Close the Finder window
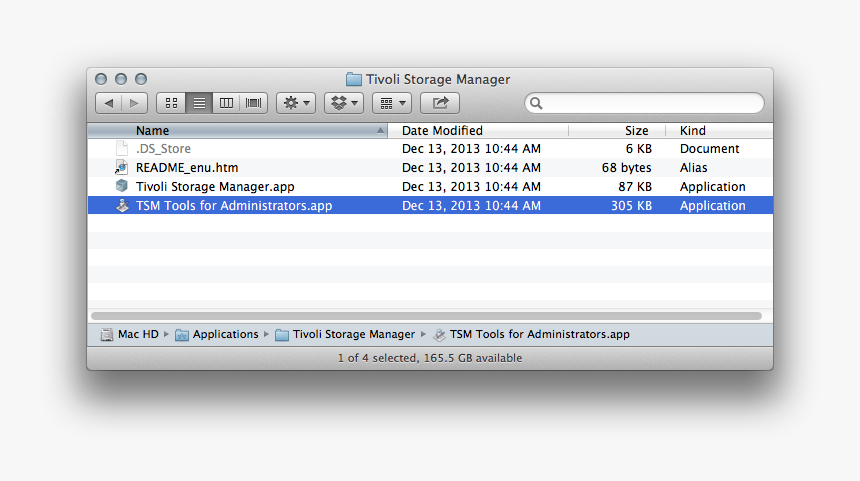860x481 pixels. click(x=101, y=79)
